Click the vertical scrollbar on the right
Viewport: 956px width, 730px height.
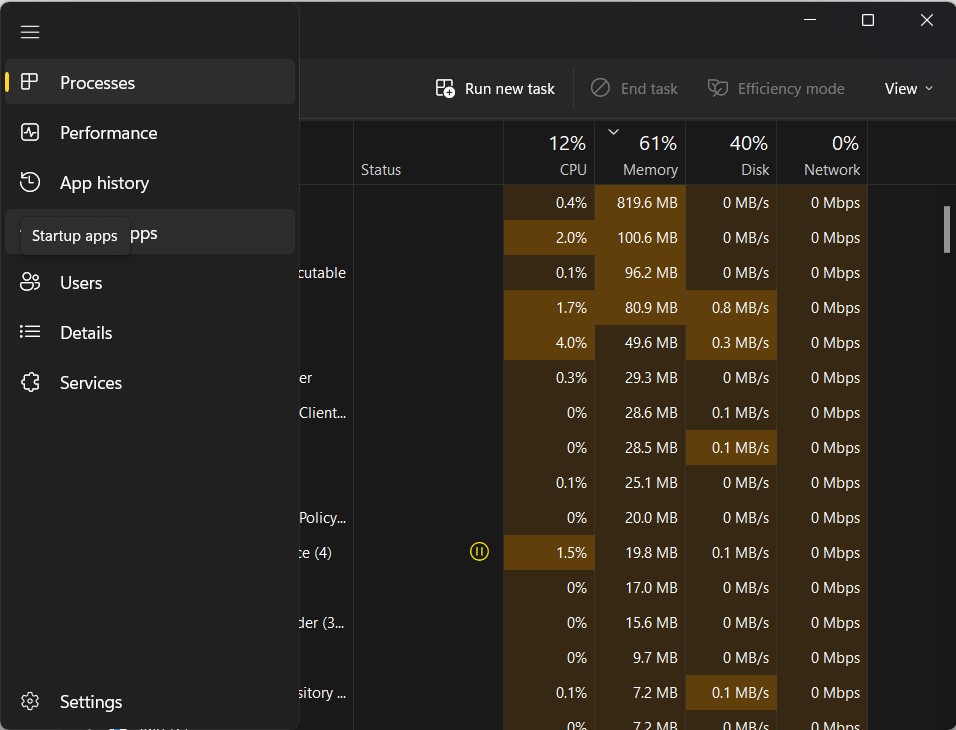point(945,230)
